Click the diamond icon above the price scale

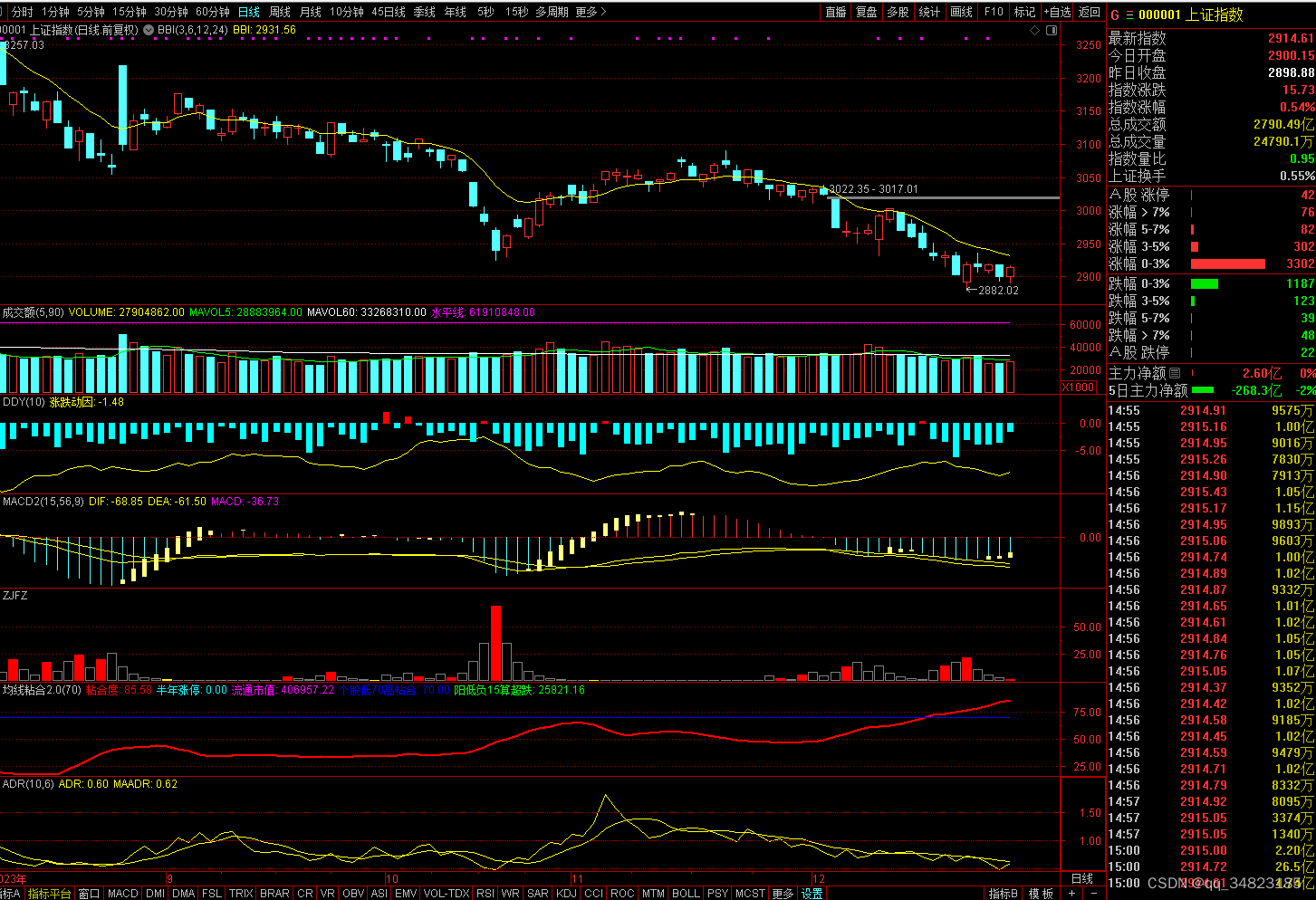tap(1035, 30)
